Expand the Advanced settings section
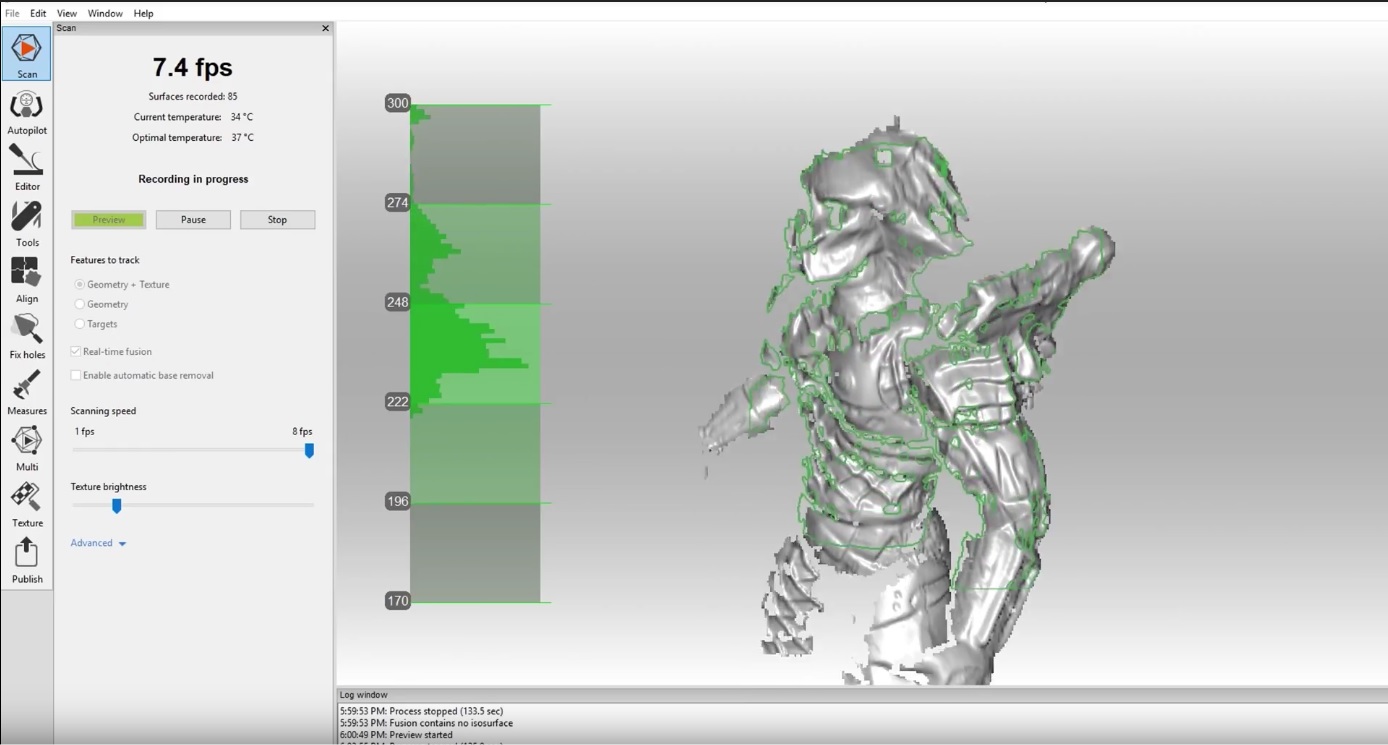The height and width of the screenshot is (745, 1388). coord(98,543)
